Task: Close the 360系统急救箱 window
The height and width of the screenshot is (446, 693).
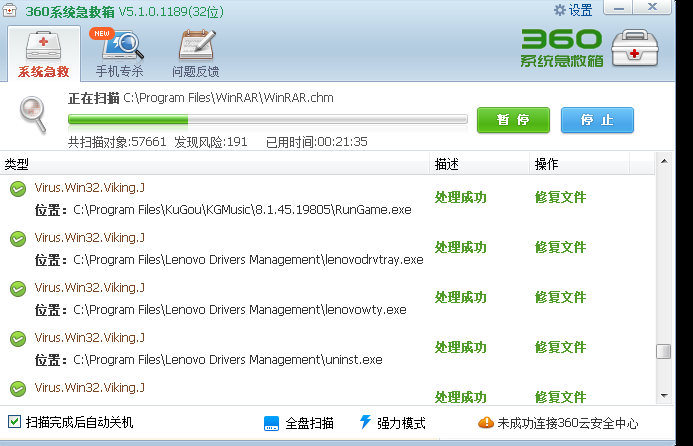Action: [652, 8]
